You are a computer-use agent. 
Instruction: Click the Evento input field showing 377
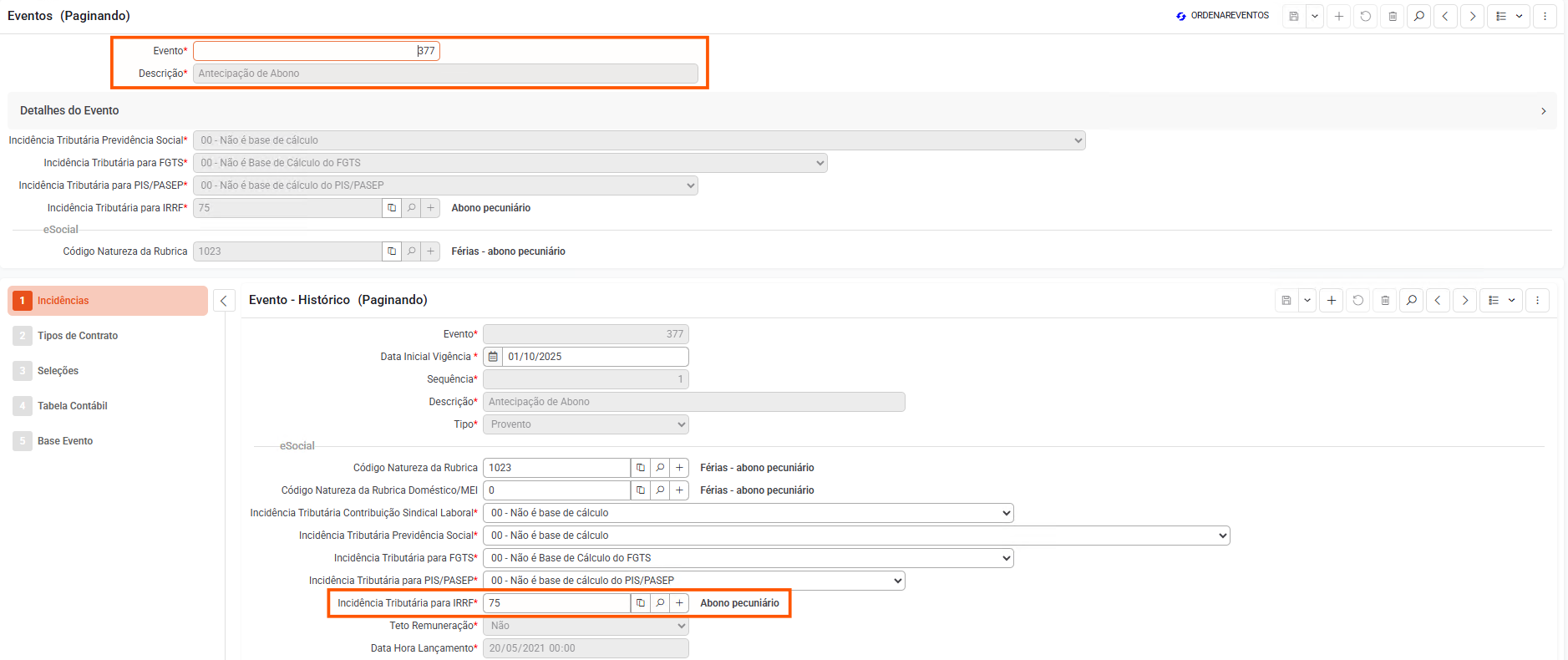click(316, 51)
